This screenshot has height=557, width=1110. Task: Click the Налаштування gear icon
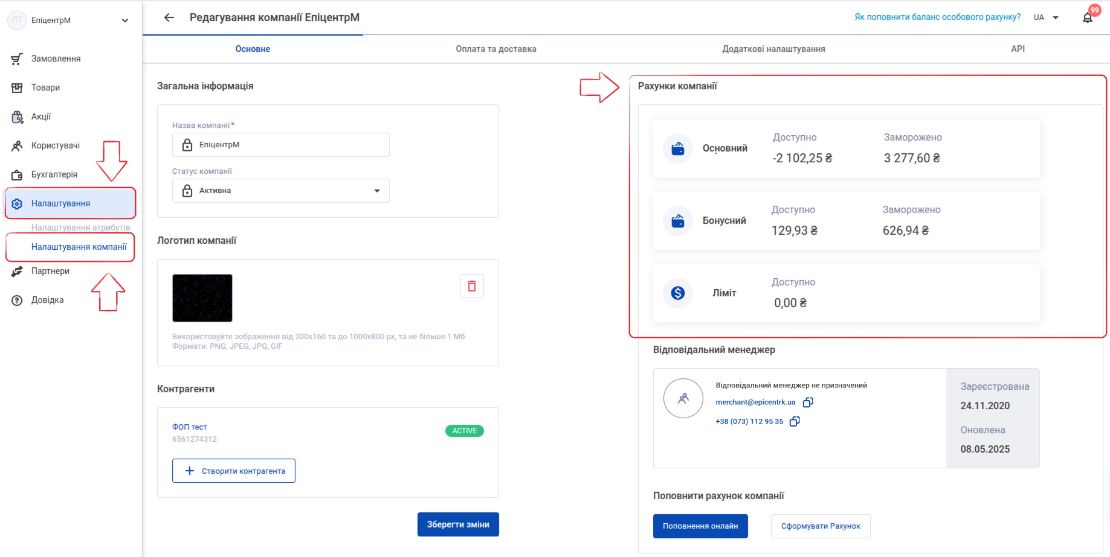tap(18, 204)
